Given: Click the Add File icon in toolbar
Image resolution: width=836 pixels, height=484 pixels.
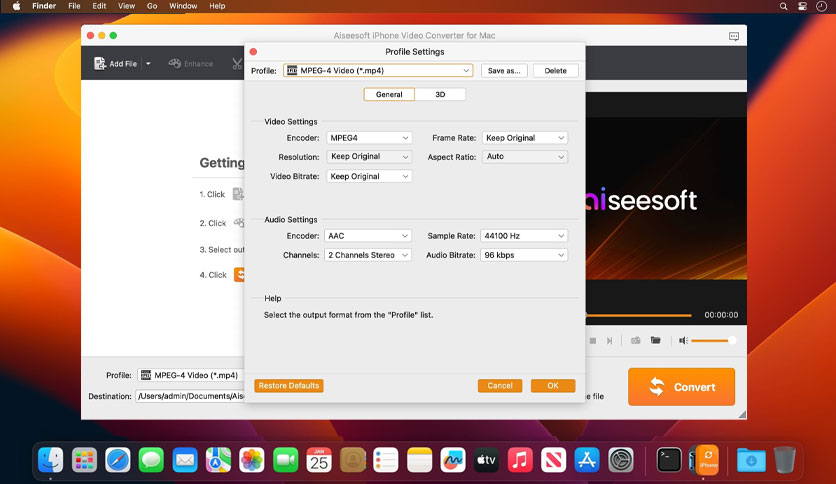Looking at the screenshot, I should coord(100,63).
